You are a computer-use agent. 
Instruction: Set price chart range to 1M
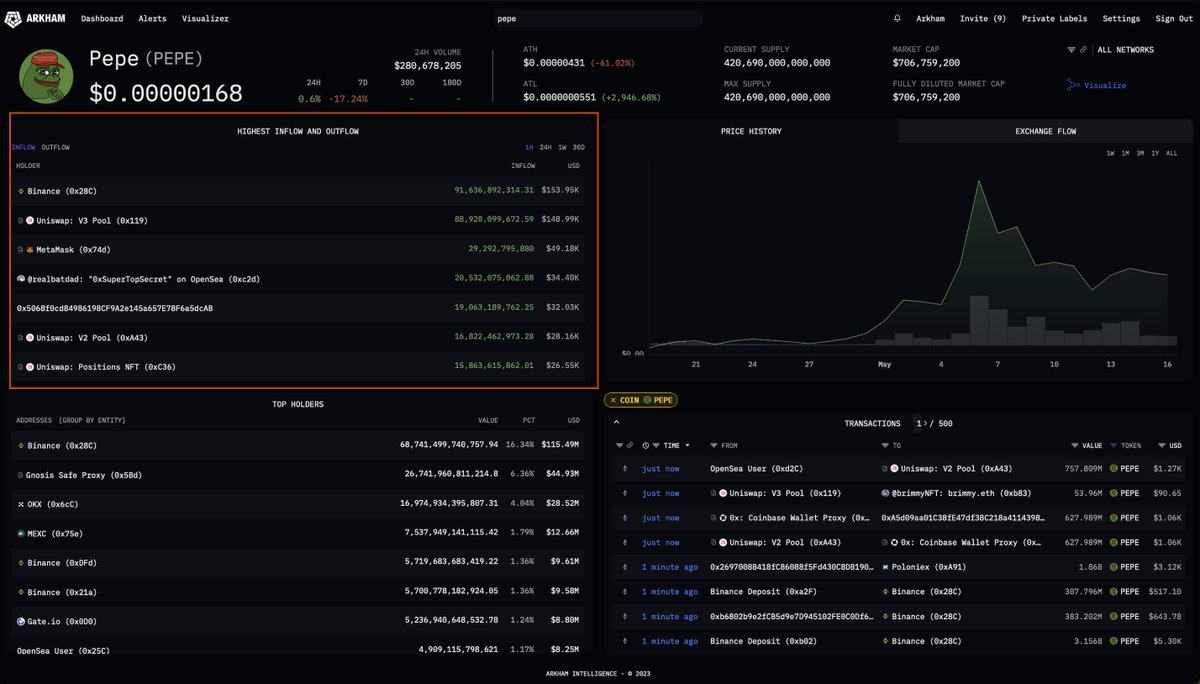tap(1125, 153)
